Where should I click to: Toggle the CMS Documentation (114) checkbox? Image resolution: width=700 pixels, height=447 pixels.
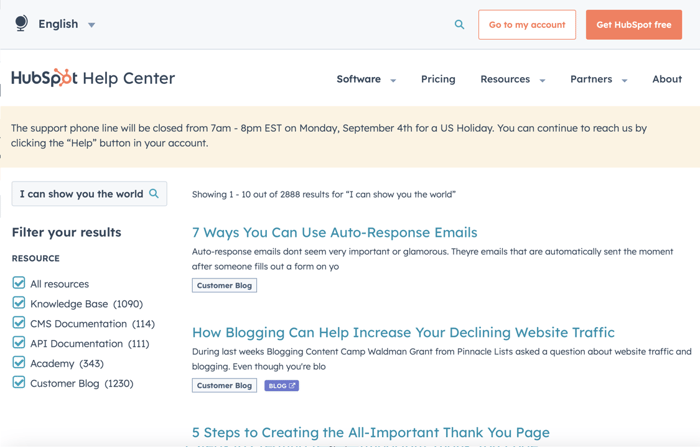coord(19,322)
